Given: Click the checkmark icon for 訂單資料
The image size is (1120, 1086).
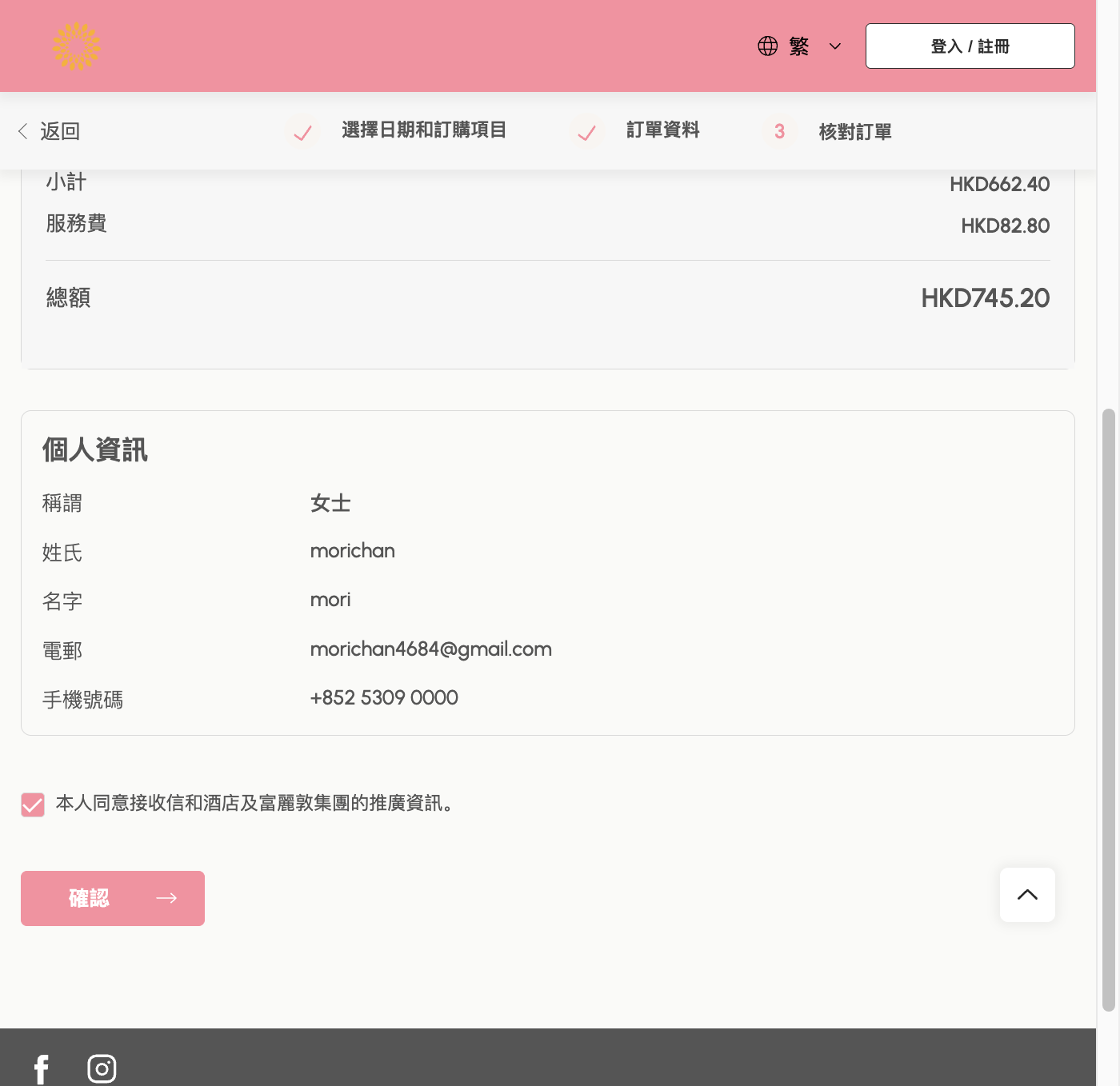Looking at the screenshot, I should point(586,132).
